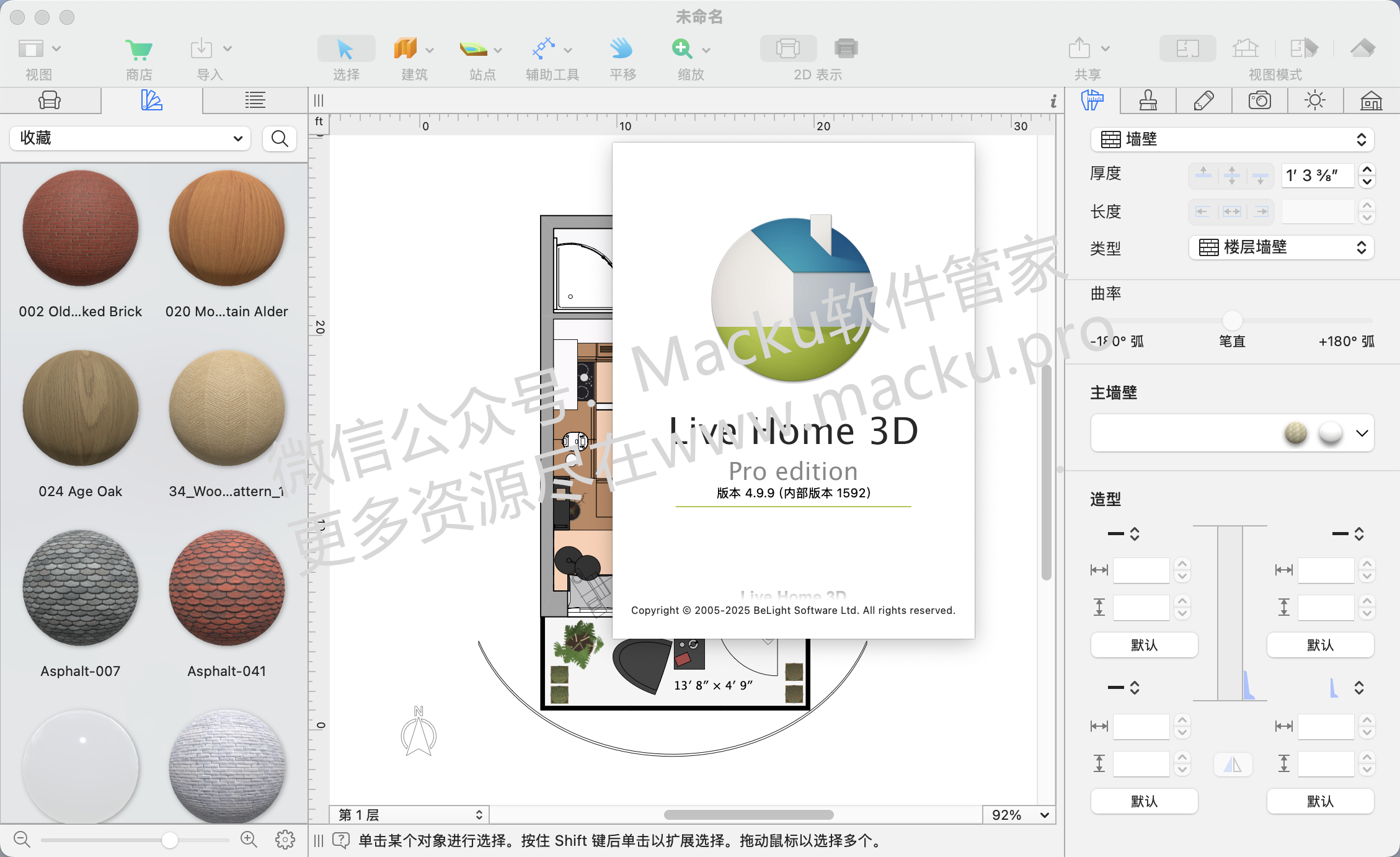Click the 厚度 thickness value field
1400x857 pixels.
click(x=1318, y=175)
